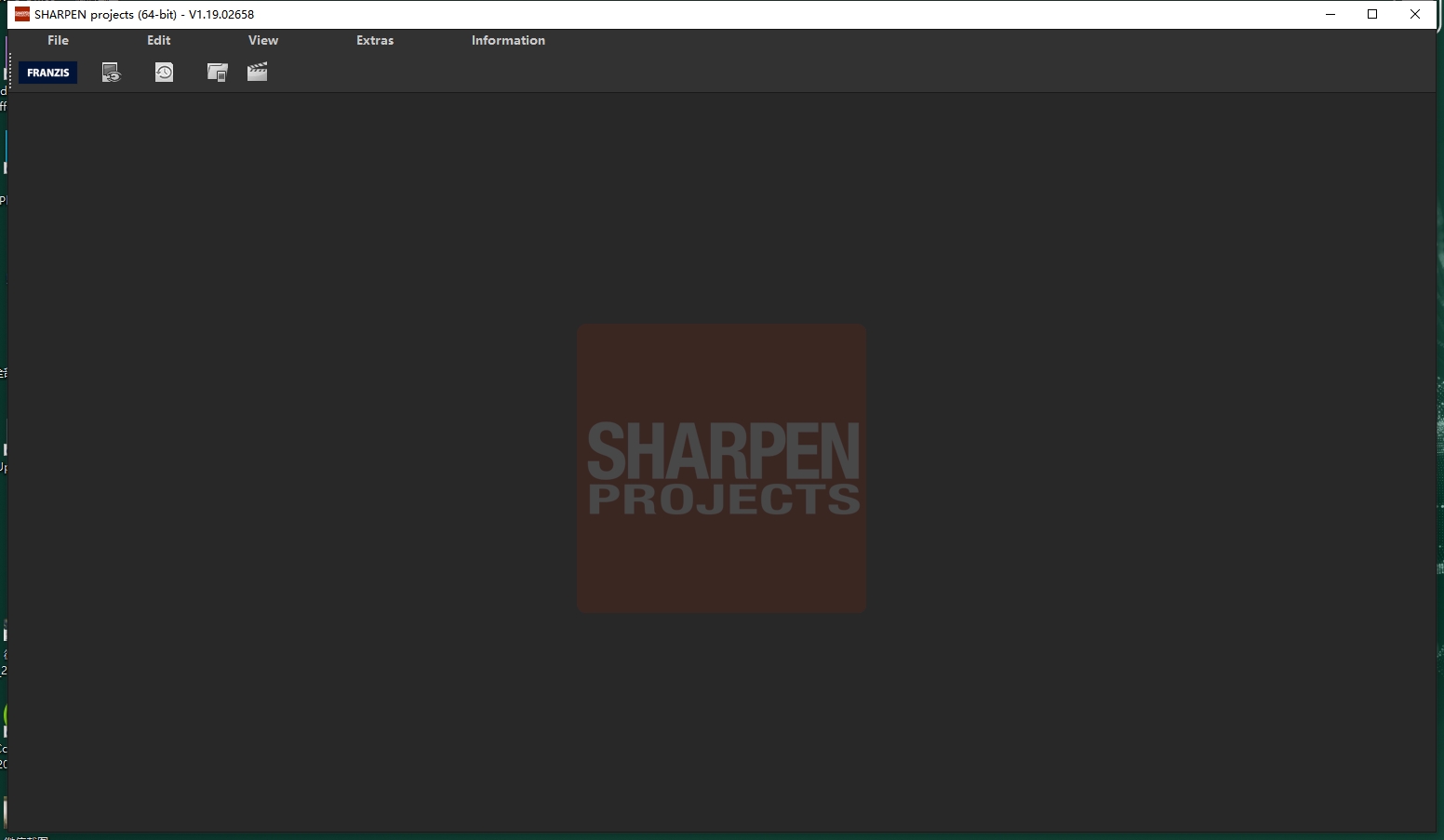The width and height of the screenshot is (1444, 840).
Task: Open the Information menu
Action: click(x=508, y=40)
